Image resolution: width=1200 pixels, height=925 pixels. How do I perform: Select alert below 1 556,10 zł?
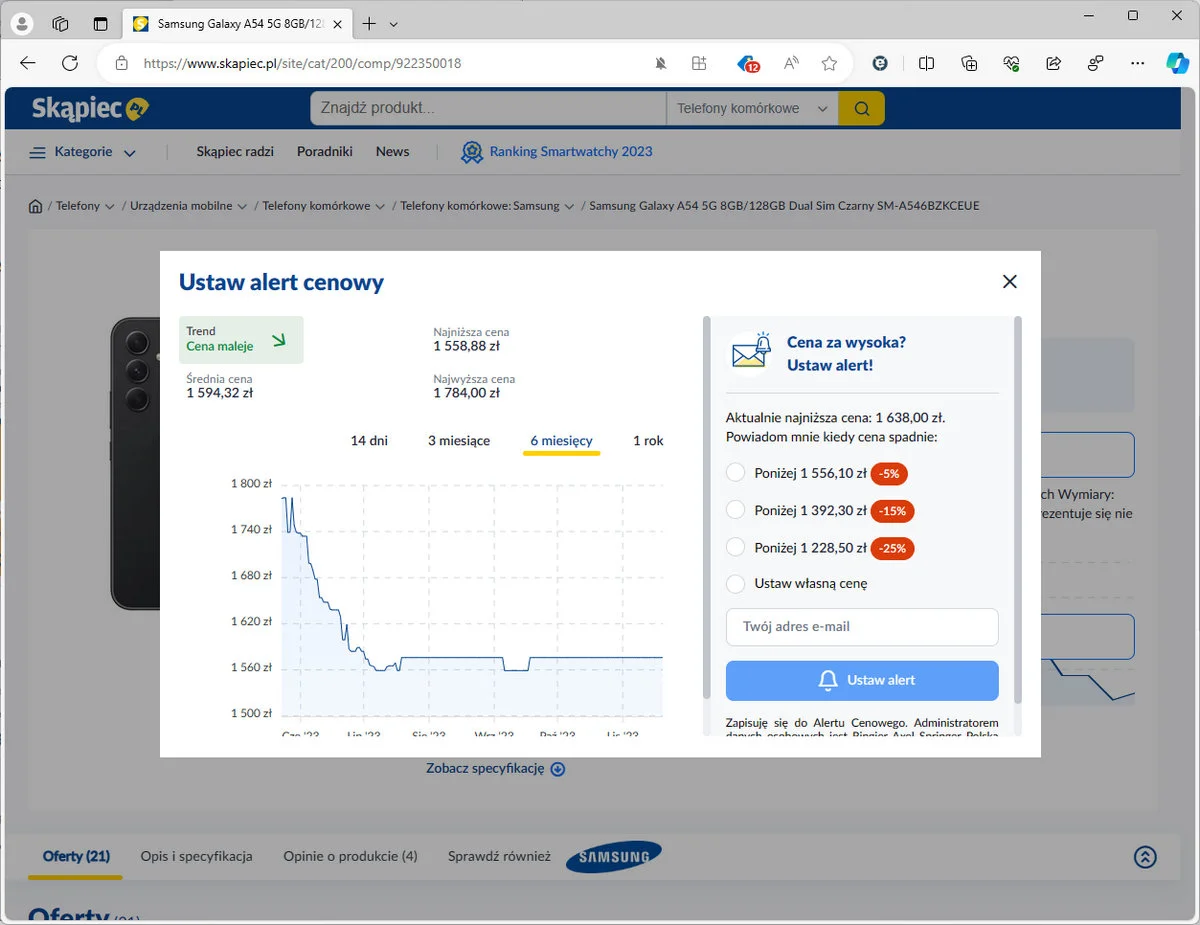tap(735, 473)
